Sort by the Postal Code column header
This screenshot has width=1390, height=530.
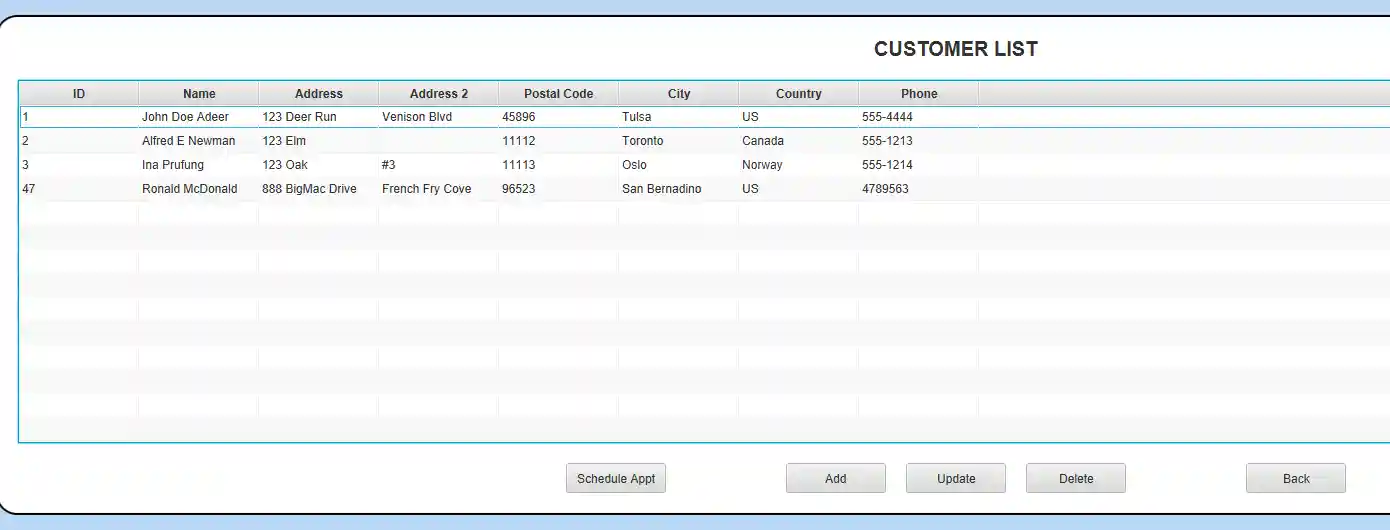click(x=559, y=93)
